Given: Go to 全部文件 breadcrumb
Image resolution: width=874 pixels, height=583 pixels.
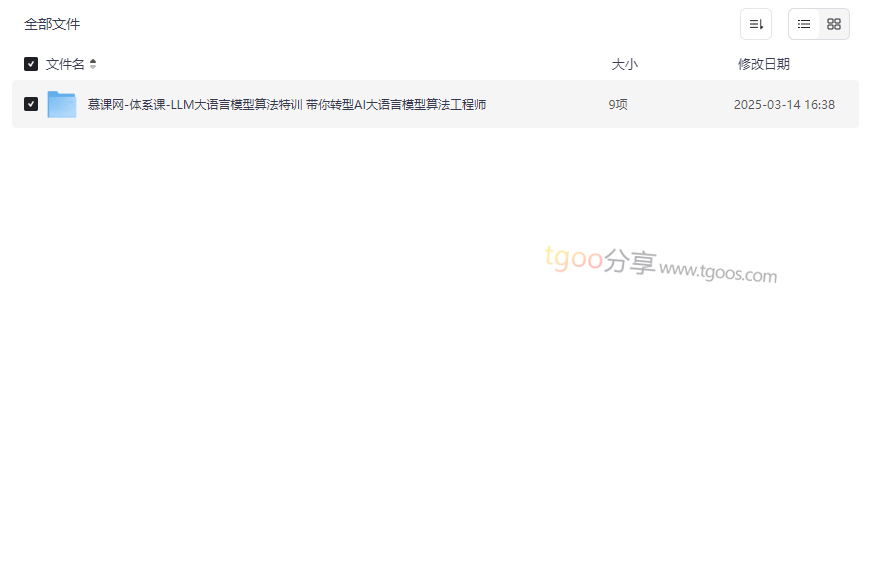Looking at the screenshot, I should [52, 24].
